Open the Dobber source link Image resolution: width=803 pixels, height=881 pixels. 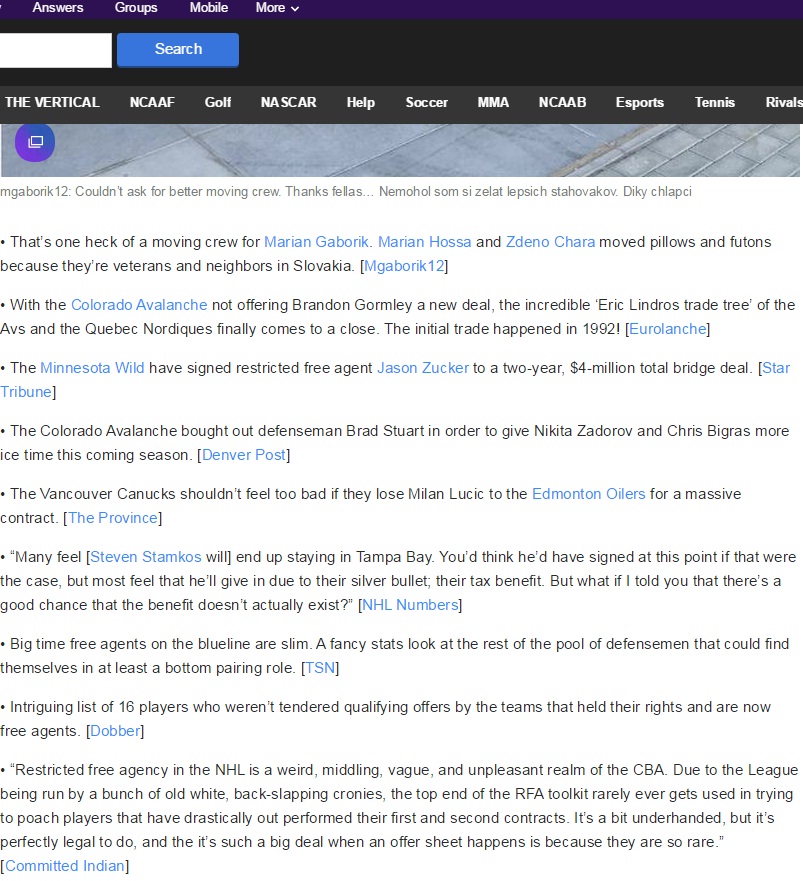115,731
